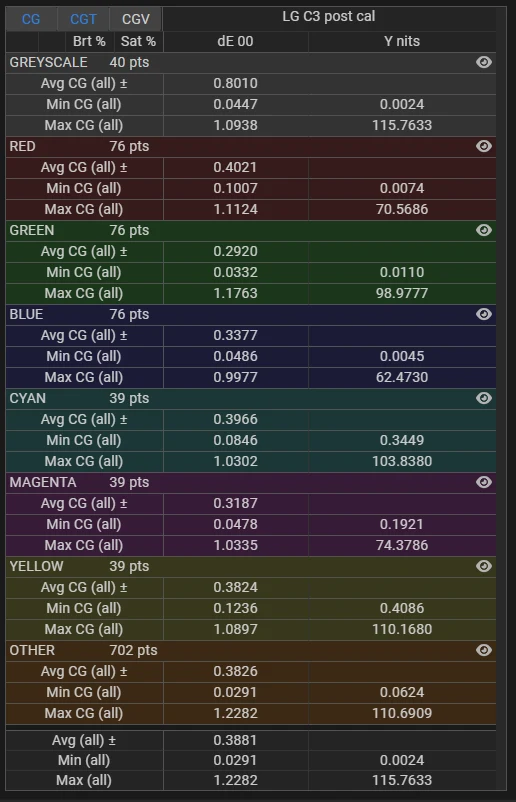
Task: Open the CGV tab
Action: [136, 19]
